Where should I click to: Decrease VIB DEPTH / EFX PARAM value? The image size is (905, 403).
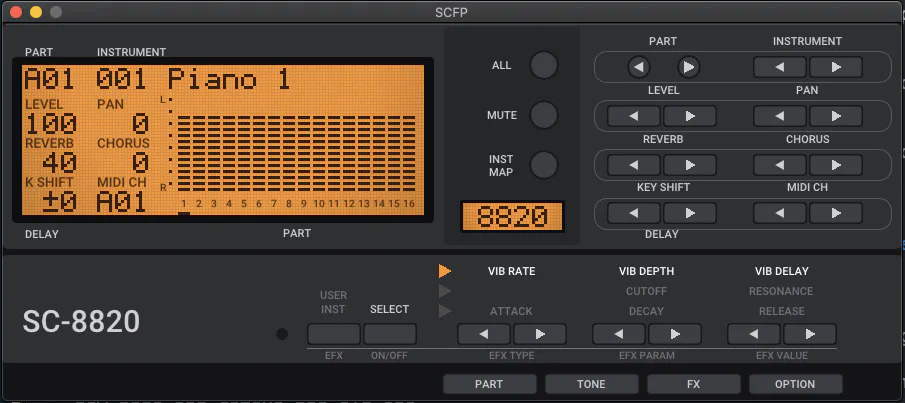(x=619, y=334)
